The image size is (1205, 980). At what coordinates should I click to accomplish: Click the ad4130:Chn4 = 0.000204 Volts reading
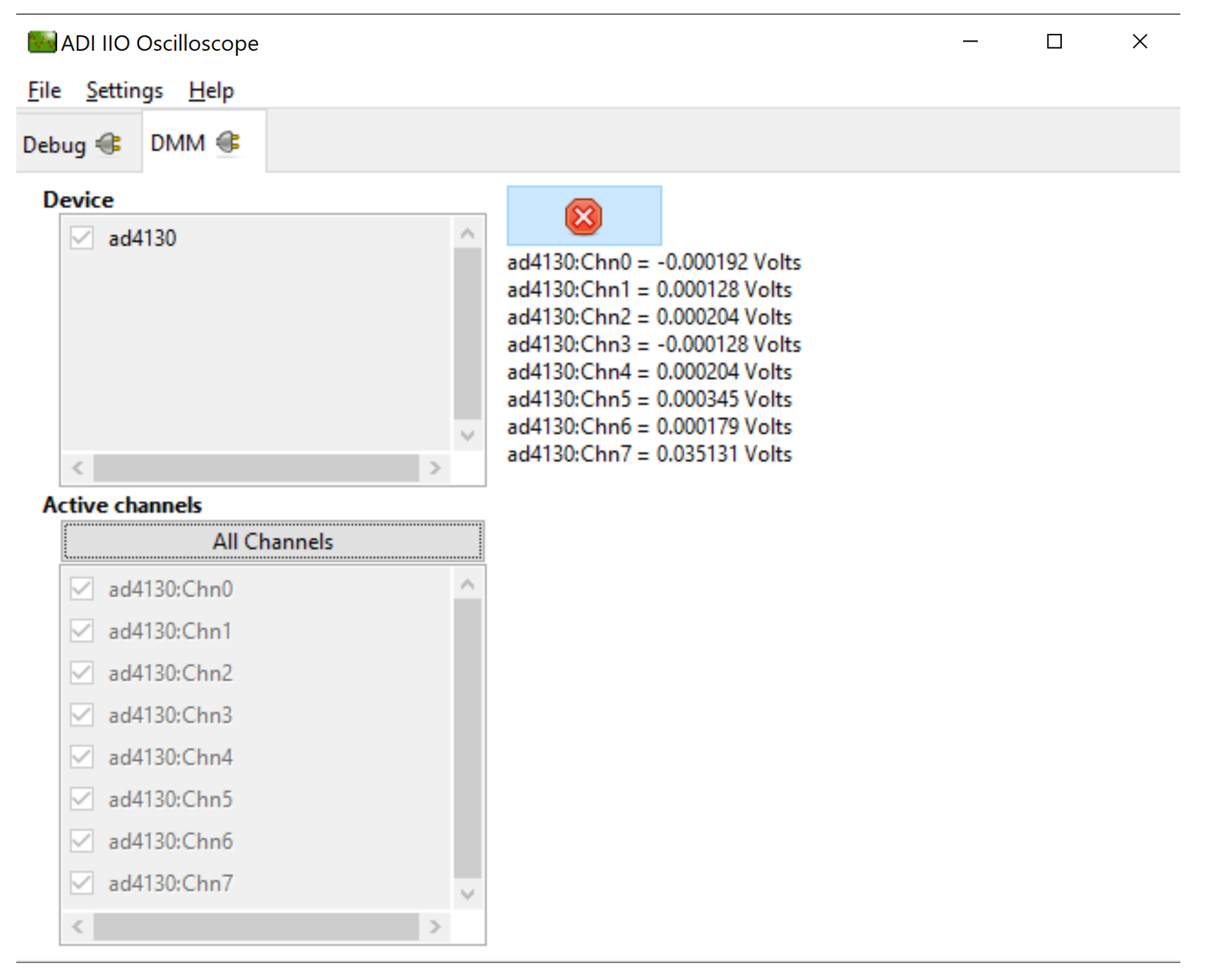(649, 372)
